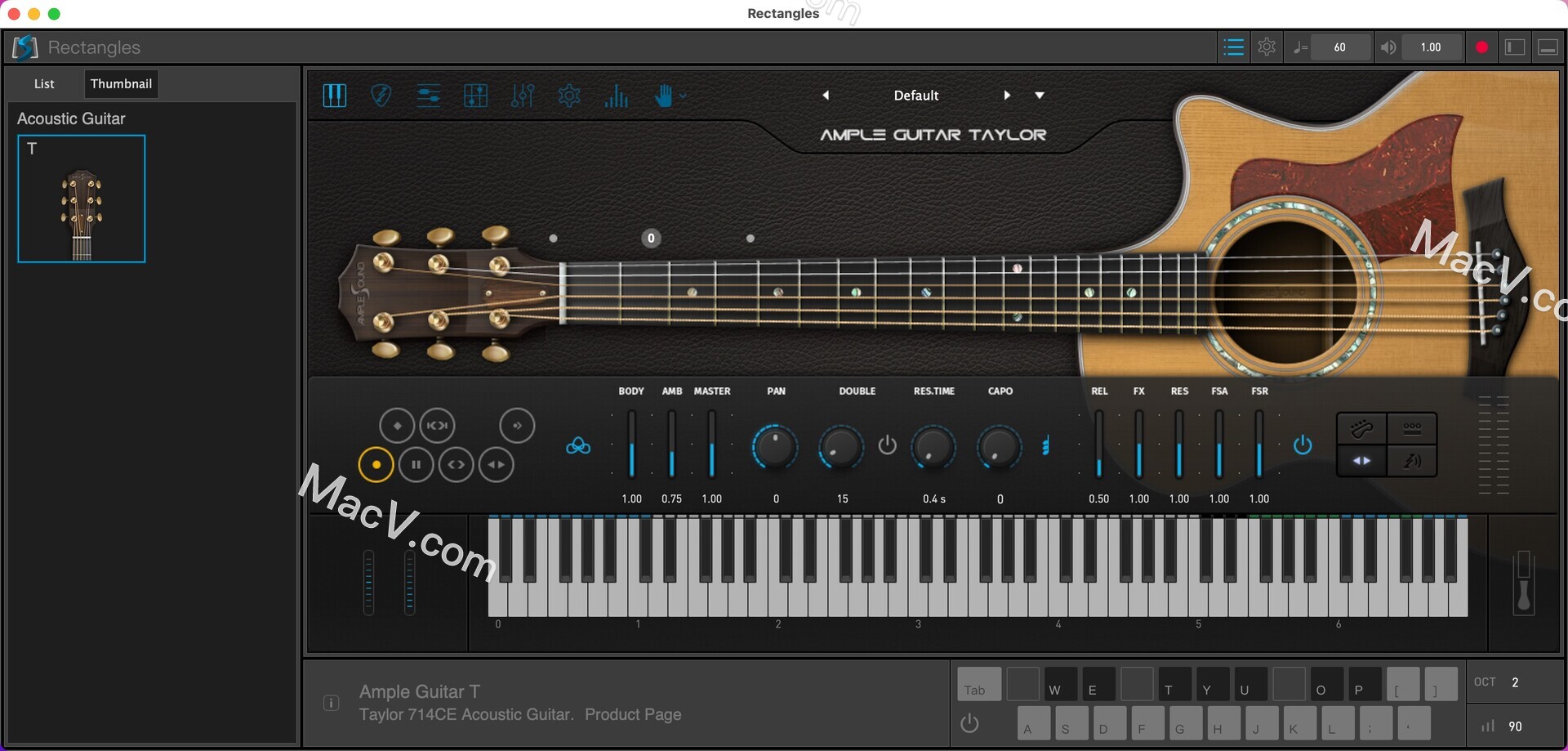Open the Product Page link
1568x751 pixels.
(x=633, y=714)
